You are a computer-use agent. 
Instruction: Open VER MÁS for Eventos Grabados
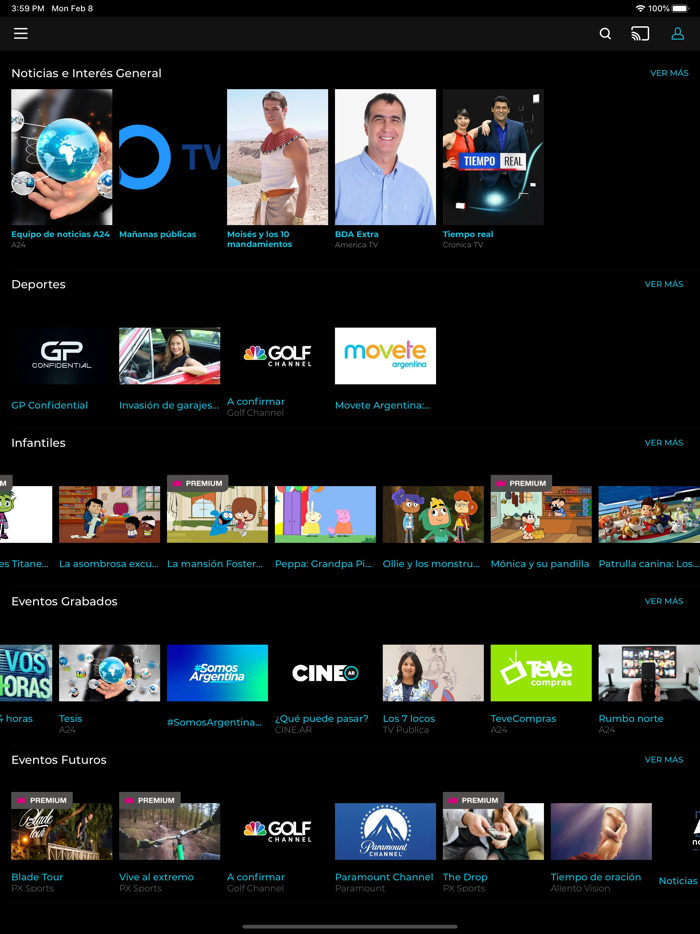click(x=664, y=600)
